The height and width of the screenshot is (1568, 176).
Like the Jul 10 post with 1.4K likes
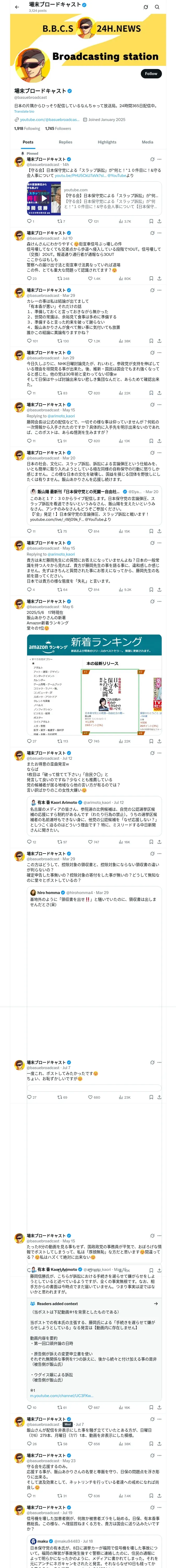point(94,278)
